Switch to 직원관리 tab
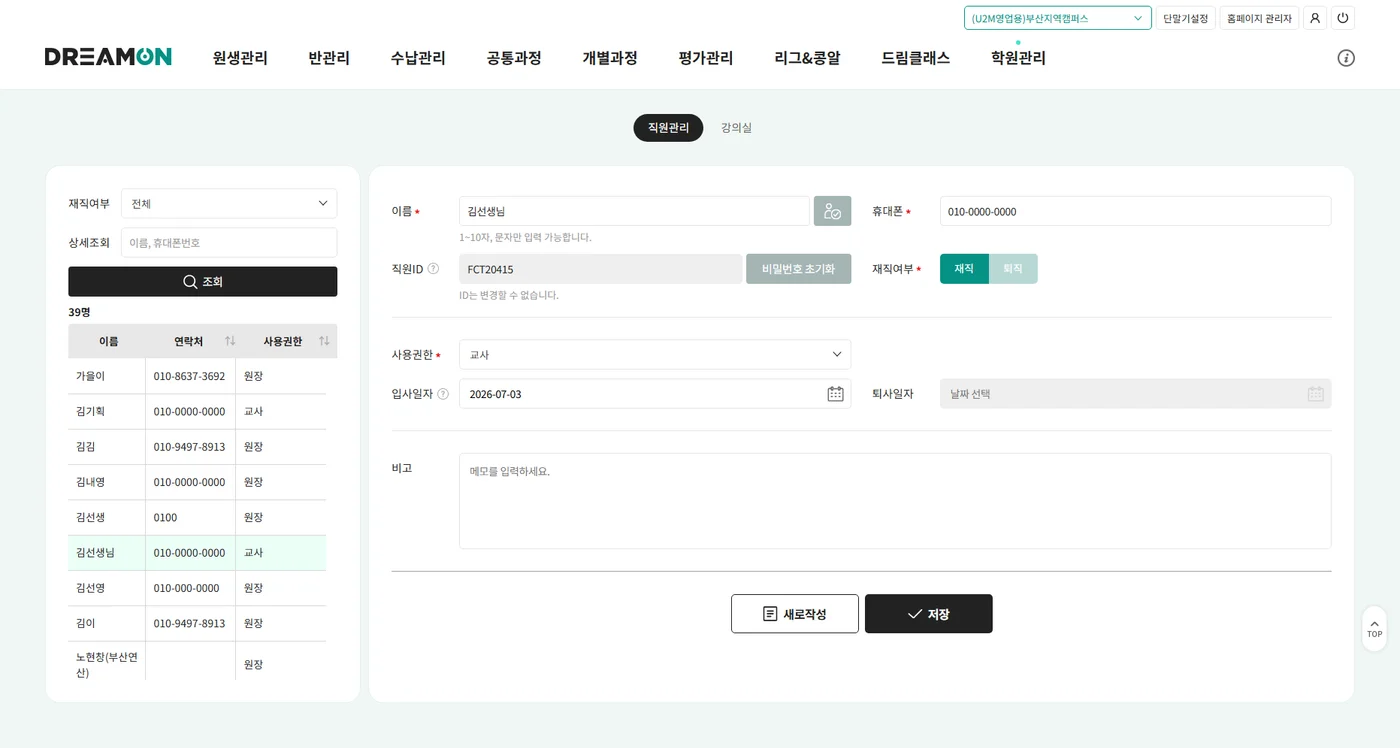The image size is (1400, 748). 668,128
